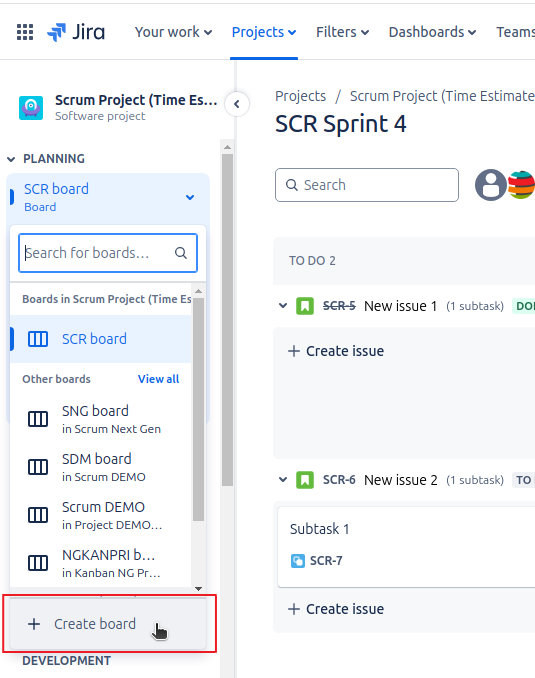Collapse the sidebar with arrow button
The height and width of the screenshot is (678, 535).
(237, 104)
